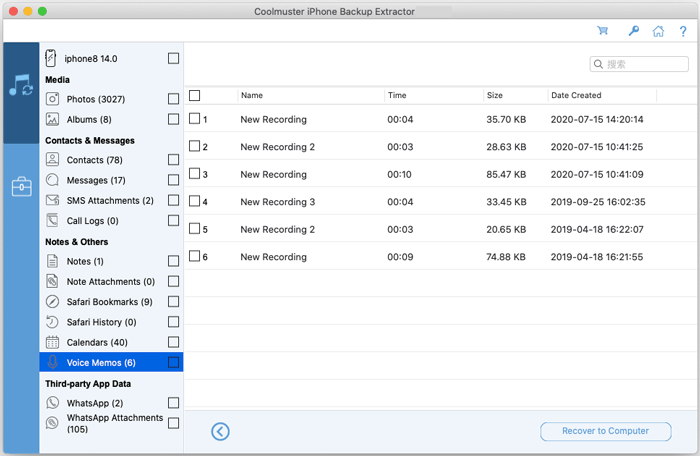Click the Albums picture icon

point(52,119)
